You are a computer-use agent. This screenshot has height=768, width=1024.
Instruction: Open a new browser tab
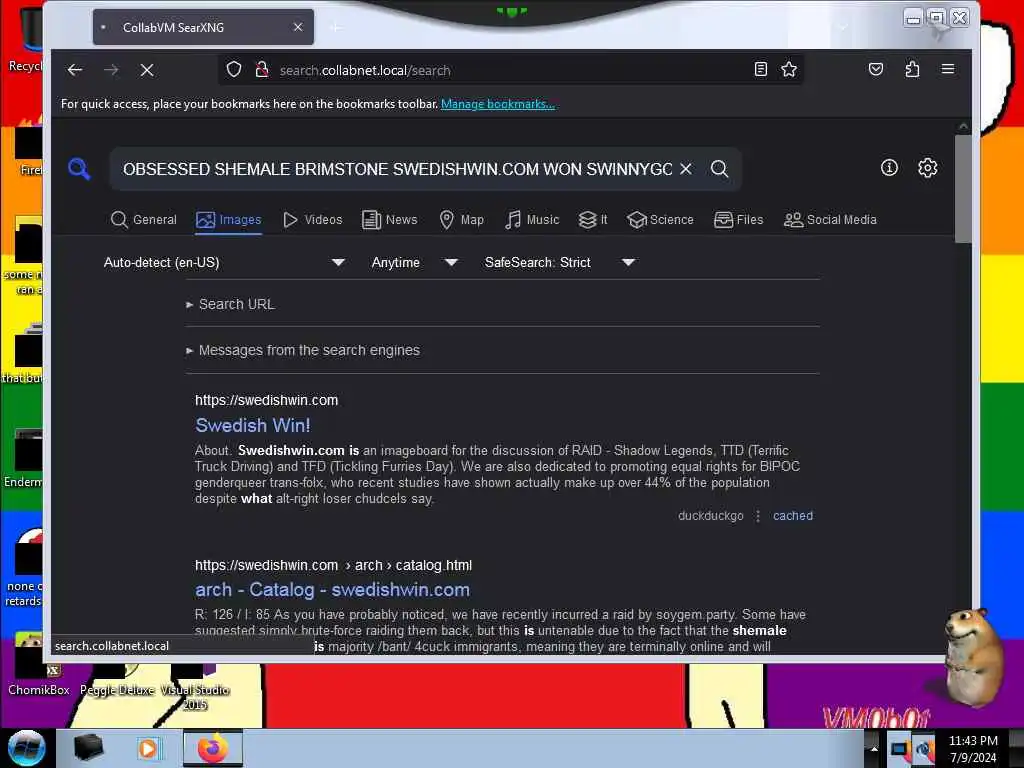point(336,27)
